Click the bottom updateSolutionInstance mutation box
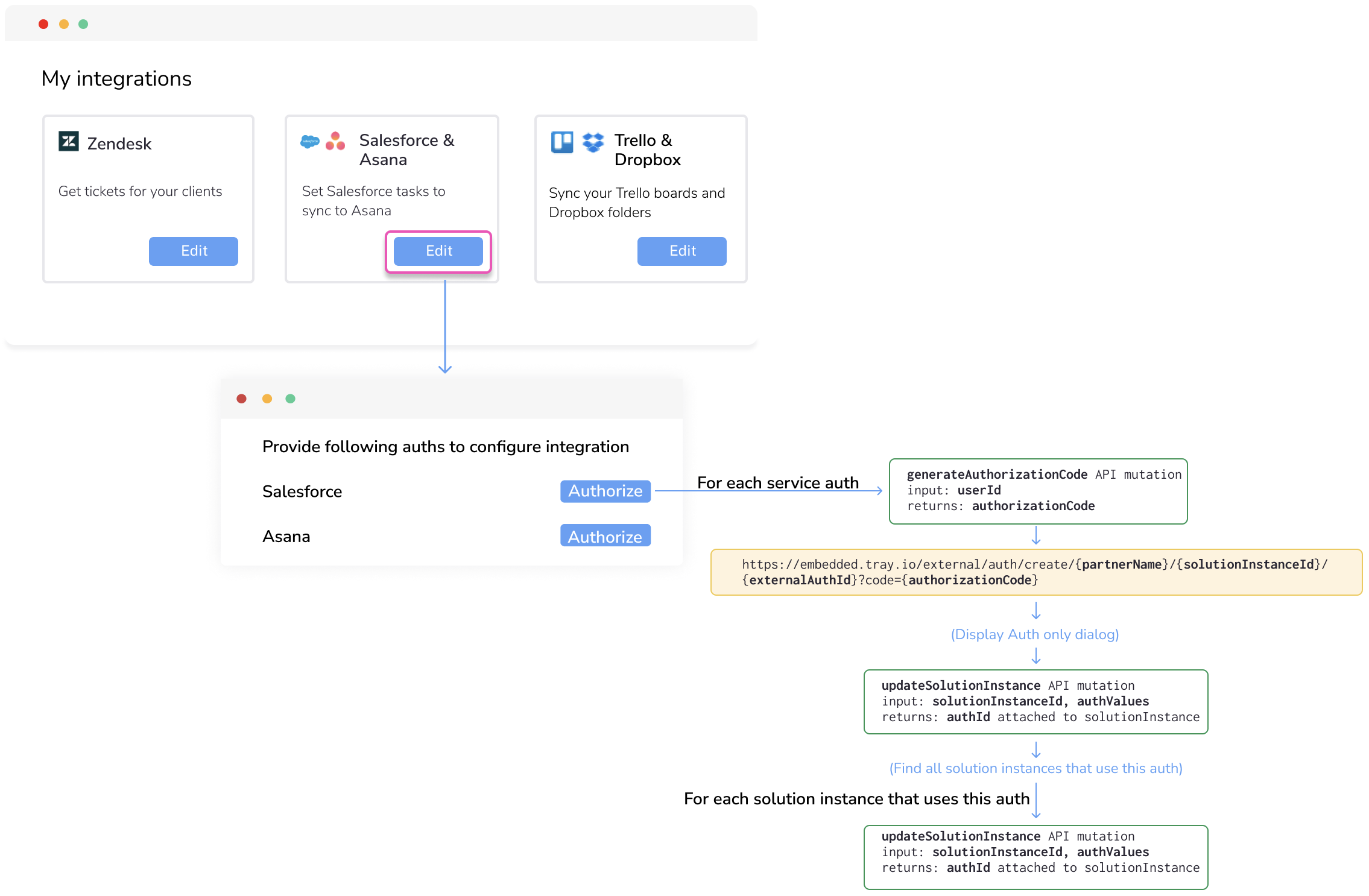The width and height of the screenshot is (1369, 896). point(1035,857)
